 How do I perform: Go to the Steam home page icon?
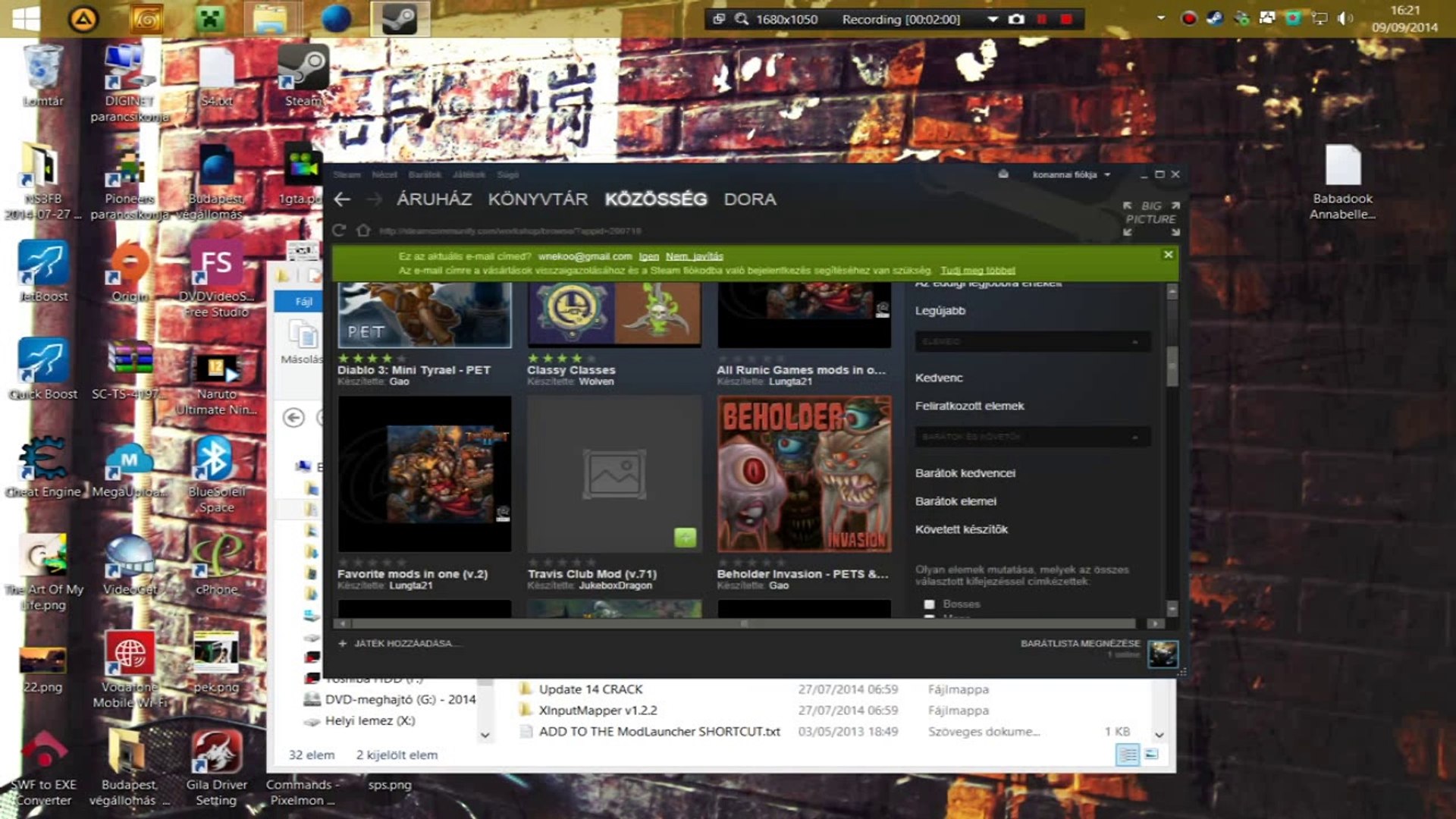[363, 231]
